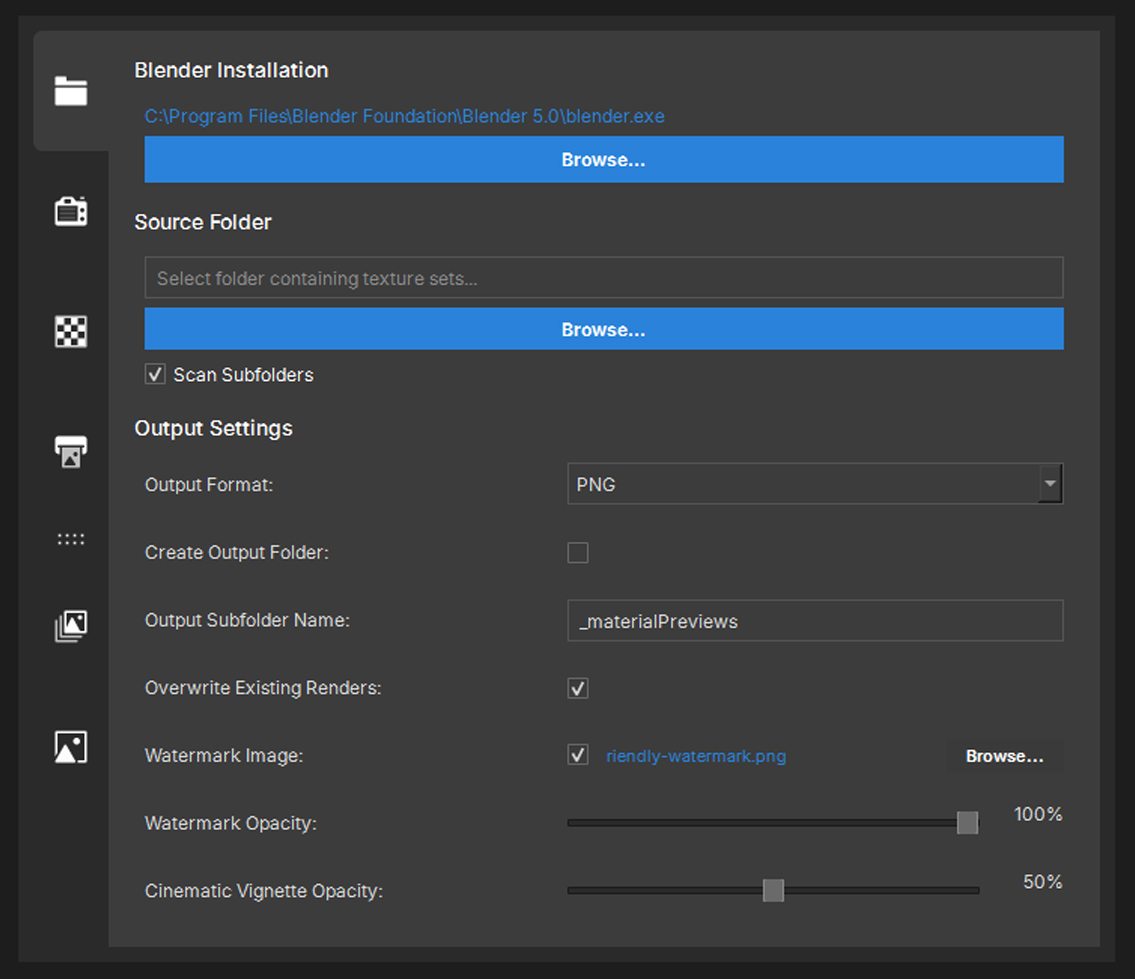Open the folder paths sidebar tab
Screen dimensions: 1135x979
click(x=71, y=91)
